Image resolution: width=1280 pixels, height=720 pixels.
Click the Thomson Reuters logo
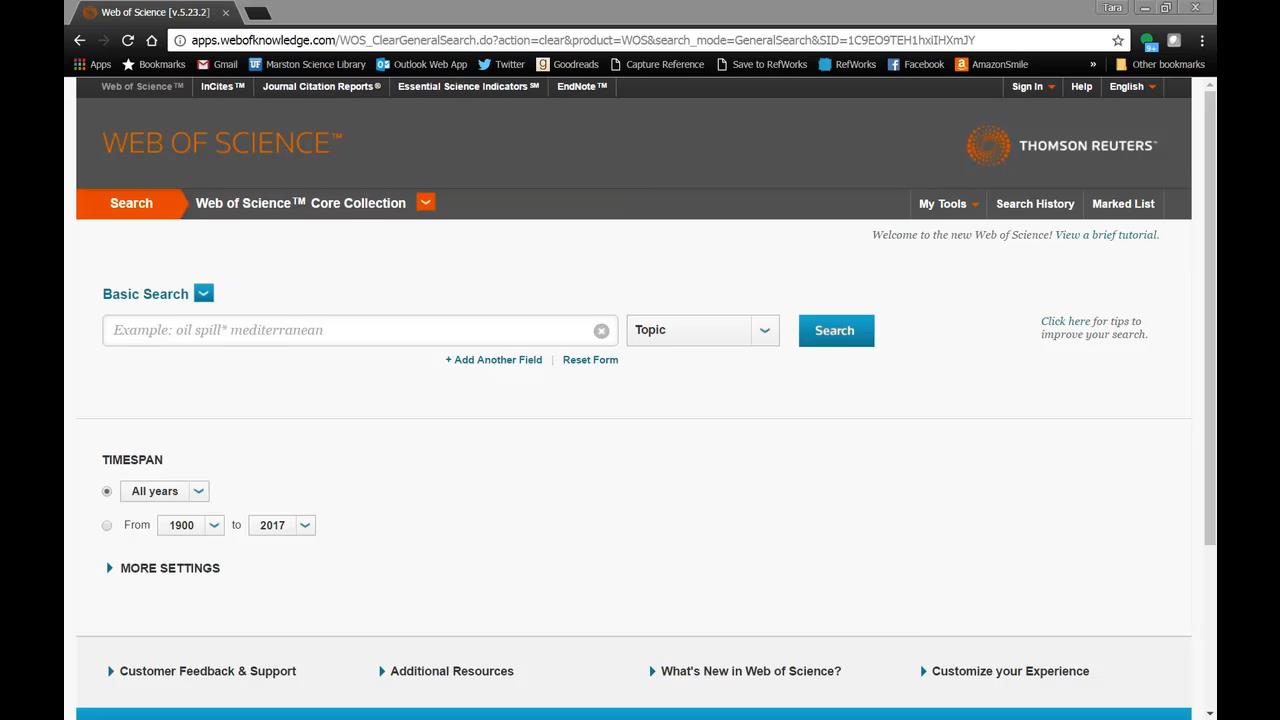point(1061,146)
